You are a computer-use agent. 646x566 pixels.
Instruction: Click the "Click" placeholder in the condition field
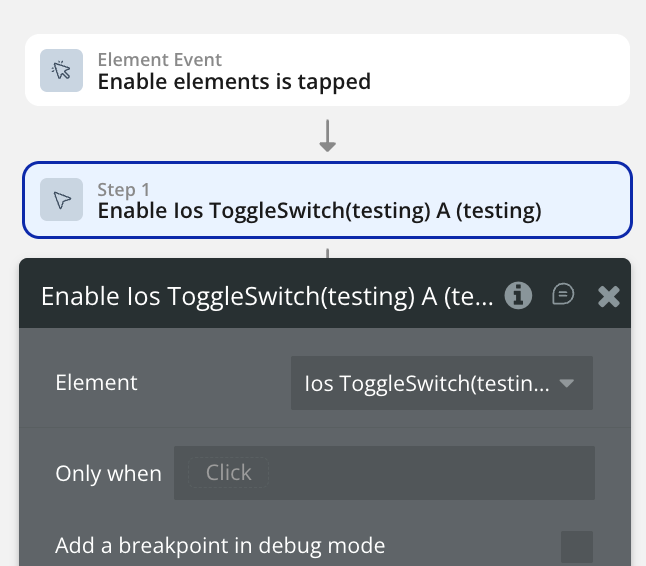click(228, 473)
